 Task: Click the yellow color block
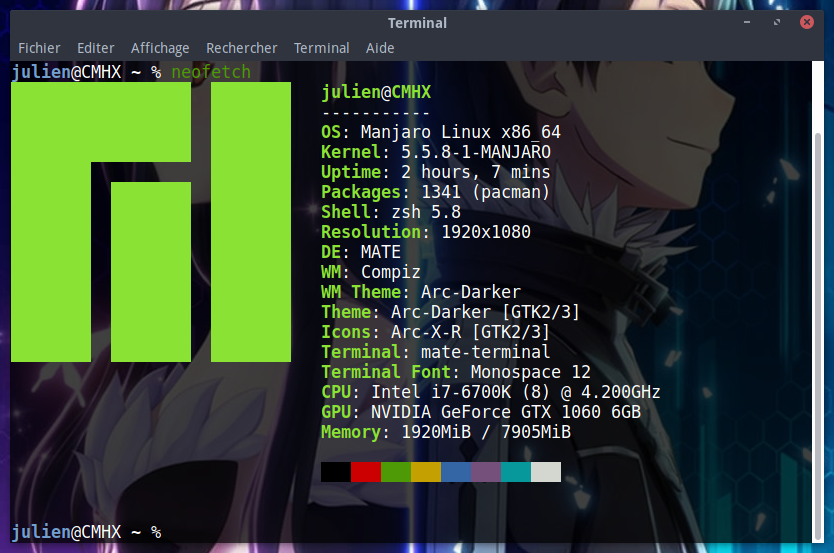click(426, 472)
